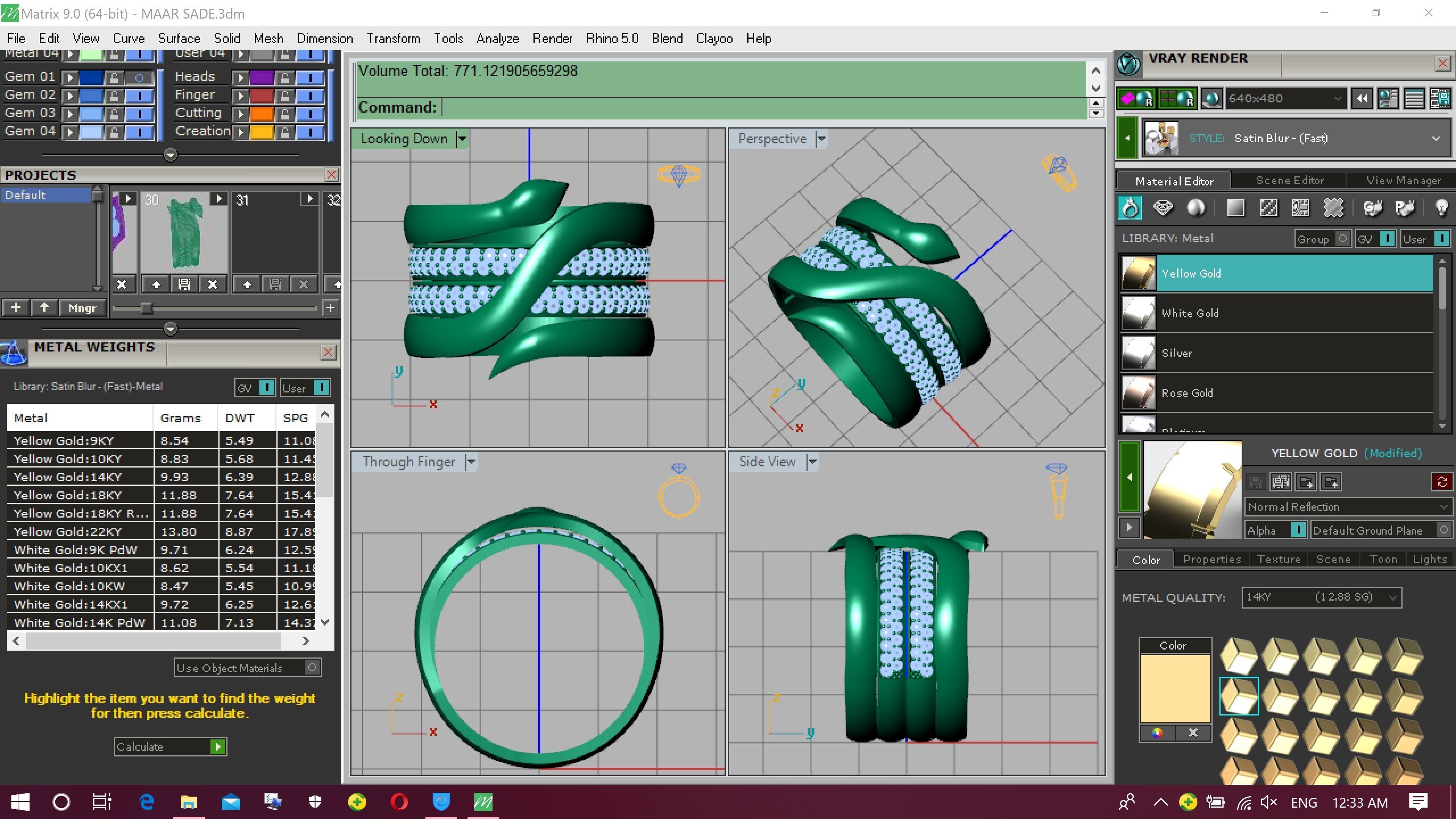
Task: Toggle Gem 01 layer visibility switch
Action: (139, 77)
